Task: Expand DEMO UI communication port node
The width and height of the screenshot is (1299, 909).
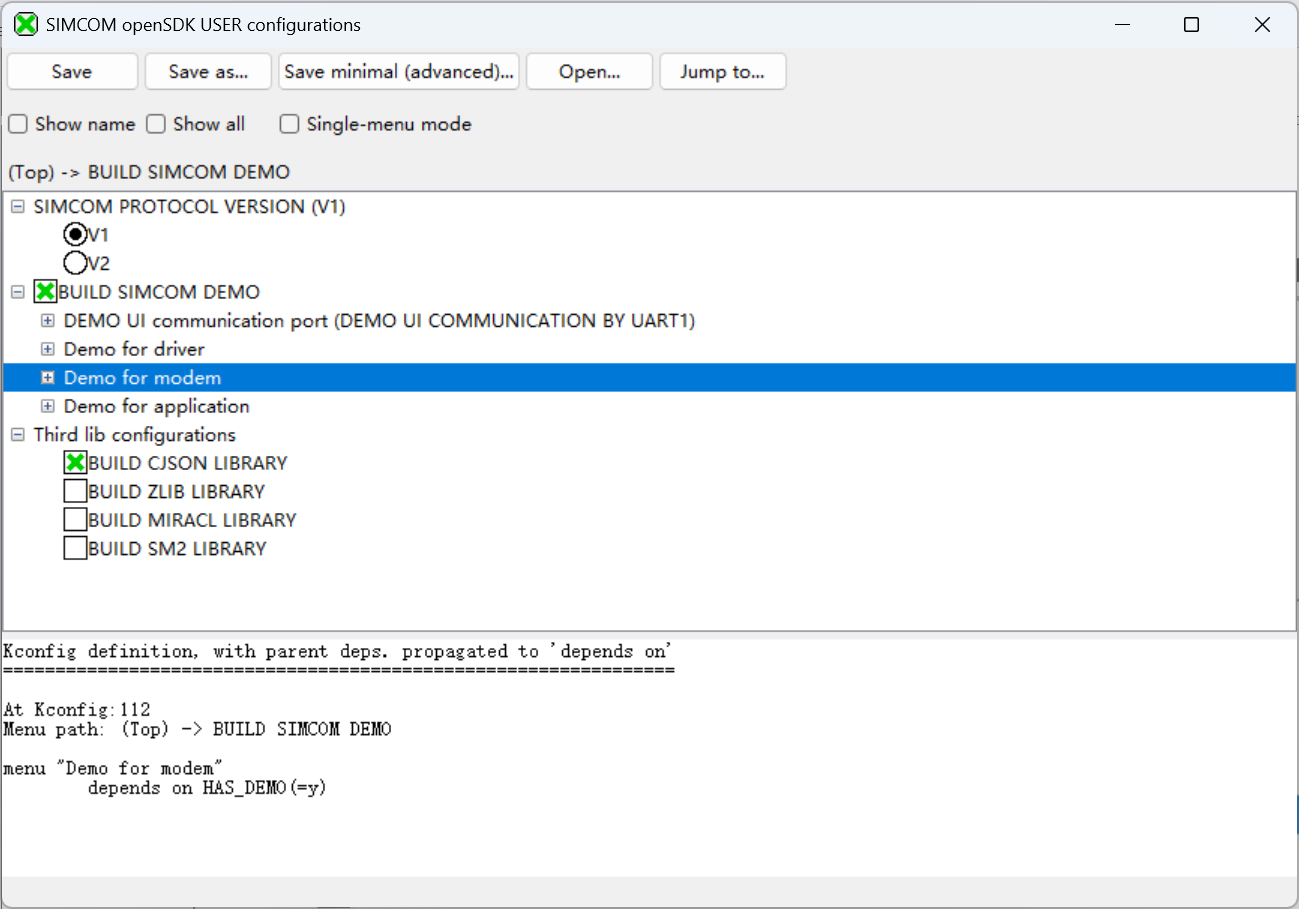Action: click(47, 321)
